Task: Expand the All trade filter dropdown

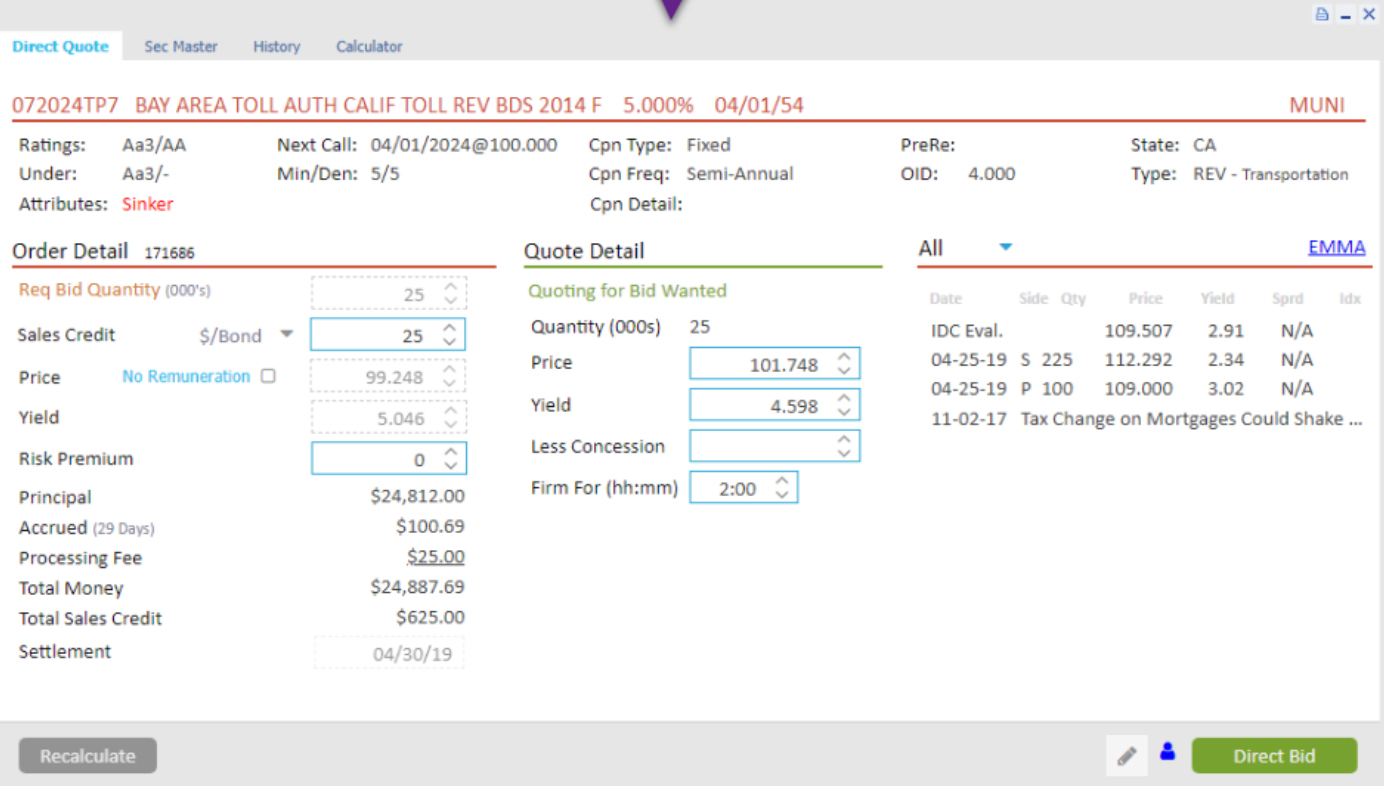Action: point(1005,247)
